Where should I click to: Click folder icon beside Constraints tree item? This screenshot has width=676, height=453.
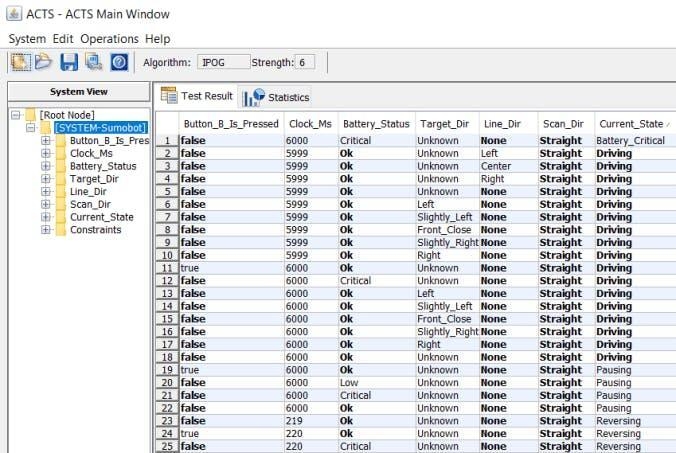[x=61, y=230]
